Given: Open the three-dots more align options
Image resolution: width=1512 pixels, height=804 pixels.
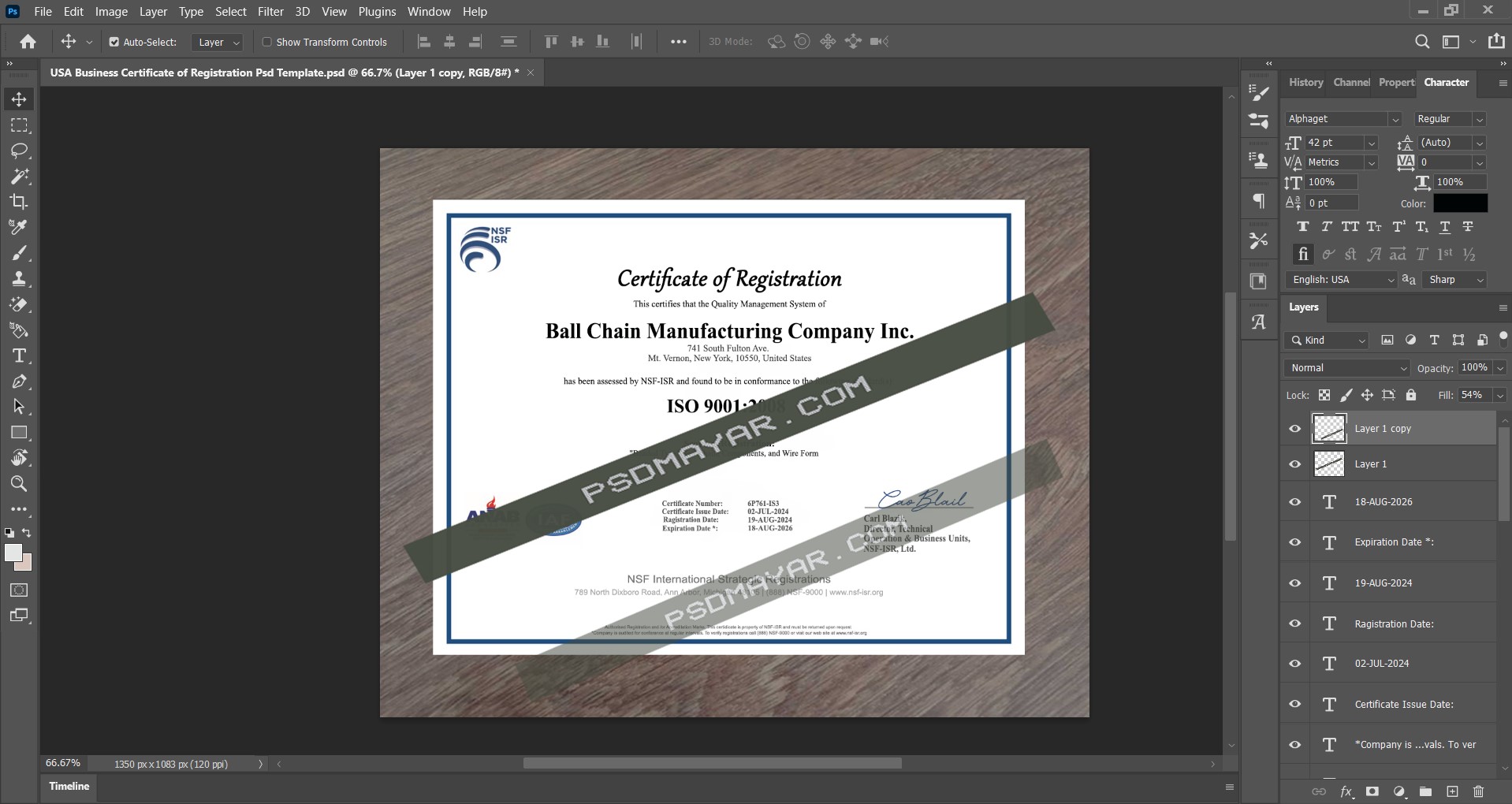Looking at the screenshot, I should (678, 42).
